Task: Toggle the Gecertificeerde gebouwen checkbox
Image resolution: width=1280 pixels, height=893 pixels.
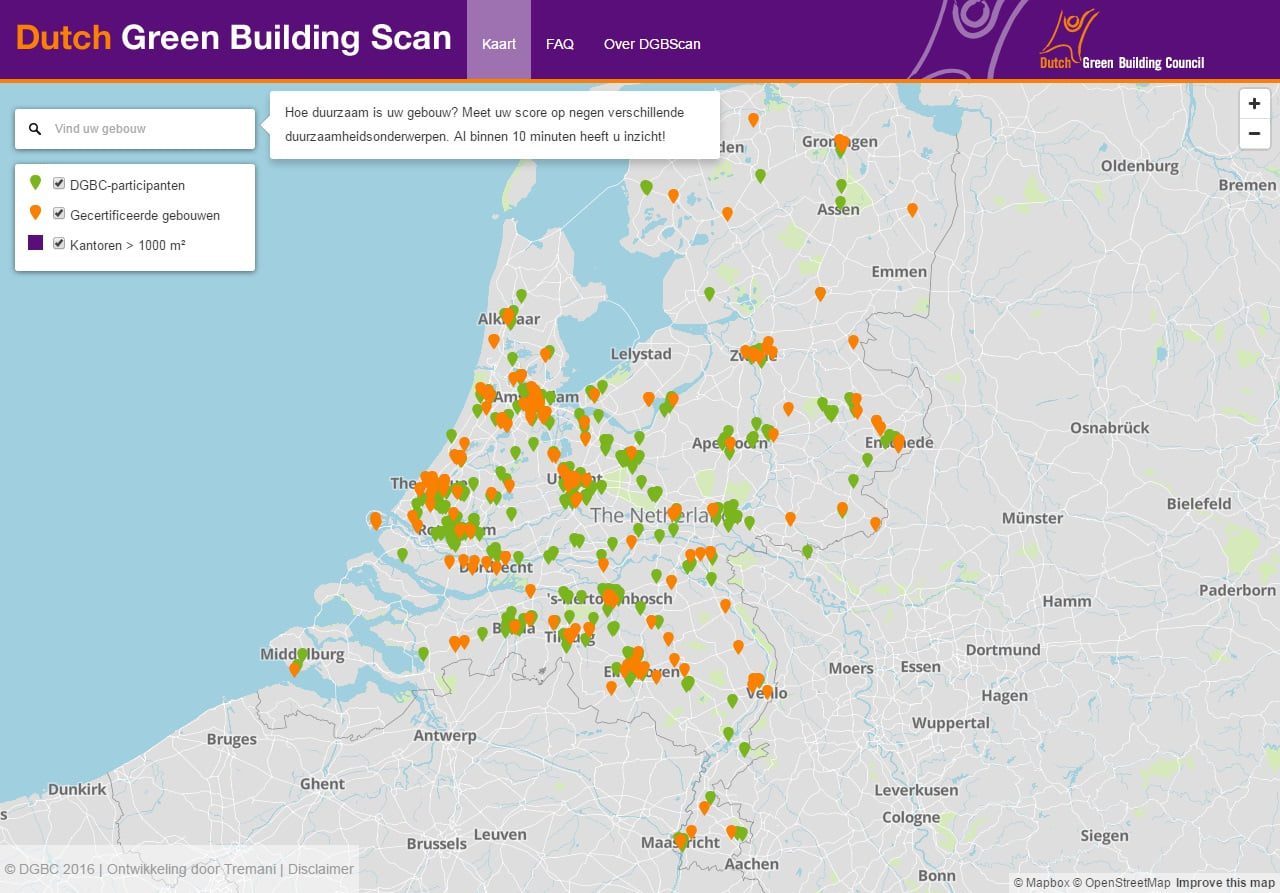Action: [x=59, y=214]
